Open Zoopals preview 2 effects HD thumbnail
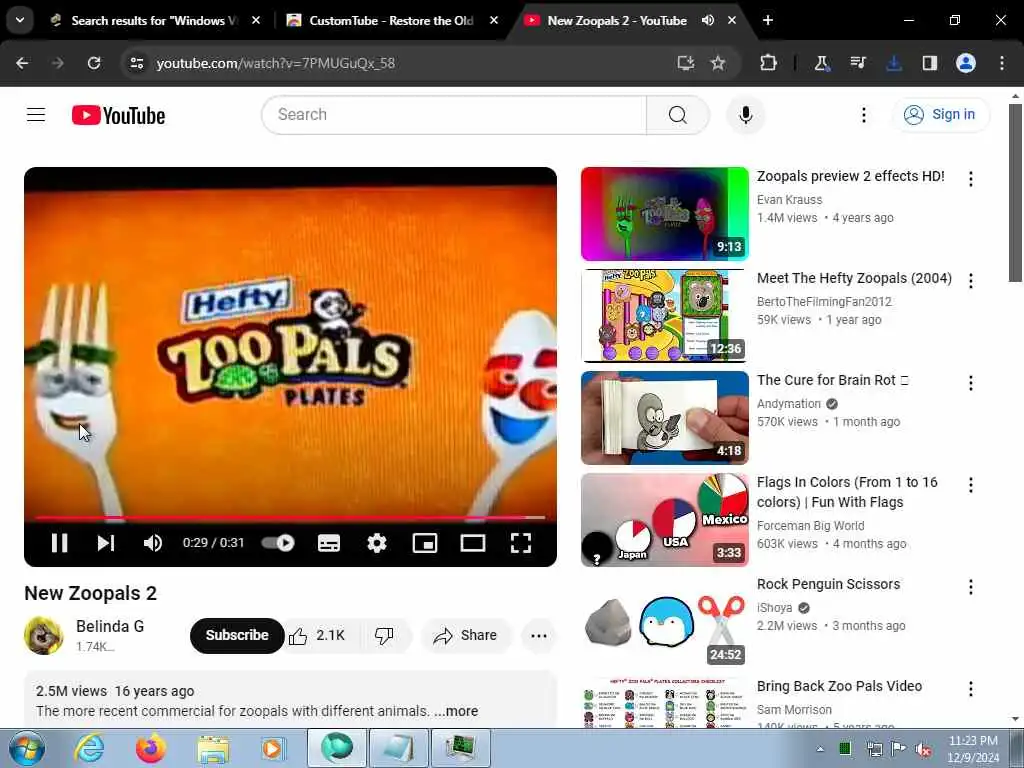The width and height of the screenshot is (1024, 768). [664, 214]
